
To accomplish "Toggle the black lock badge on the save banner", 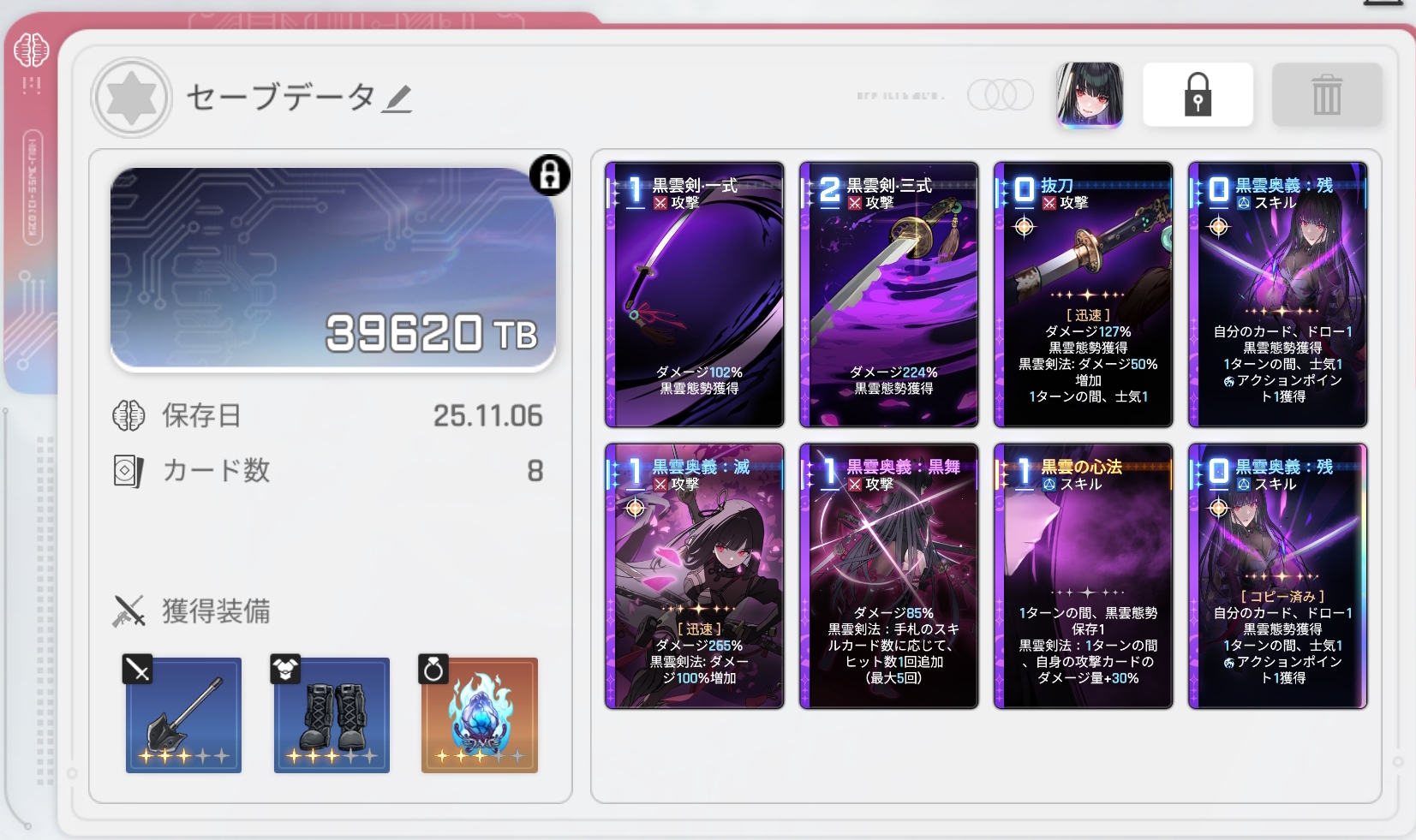I will [550, 175].
